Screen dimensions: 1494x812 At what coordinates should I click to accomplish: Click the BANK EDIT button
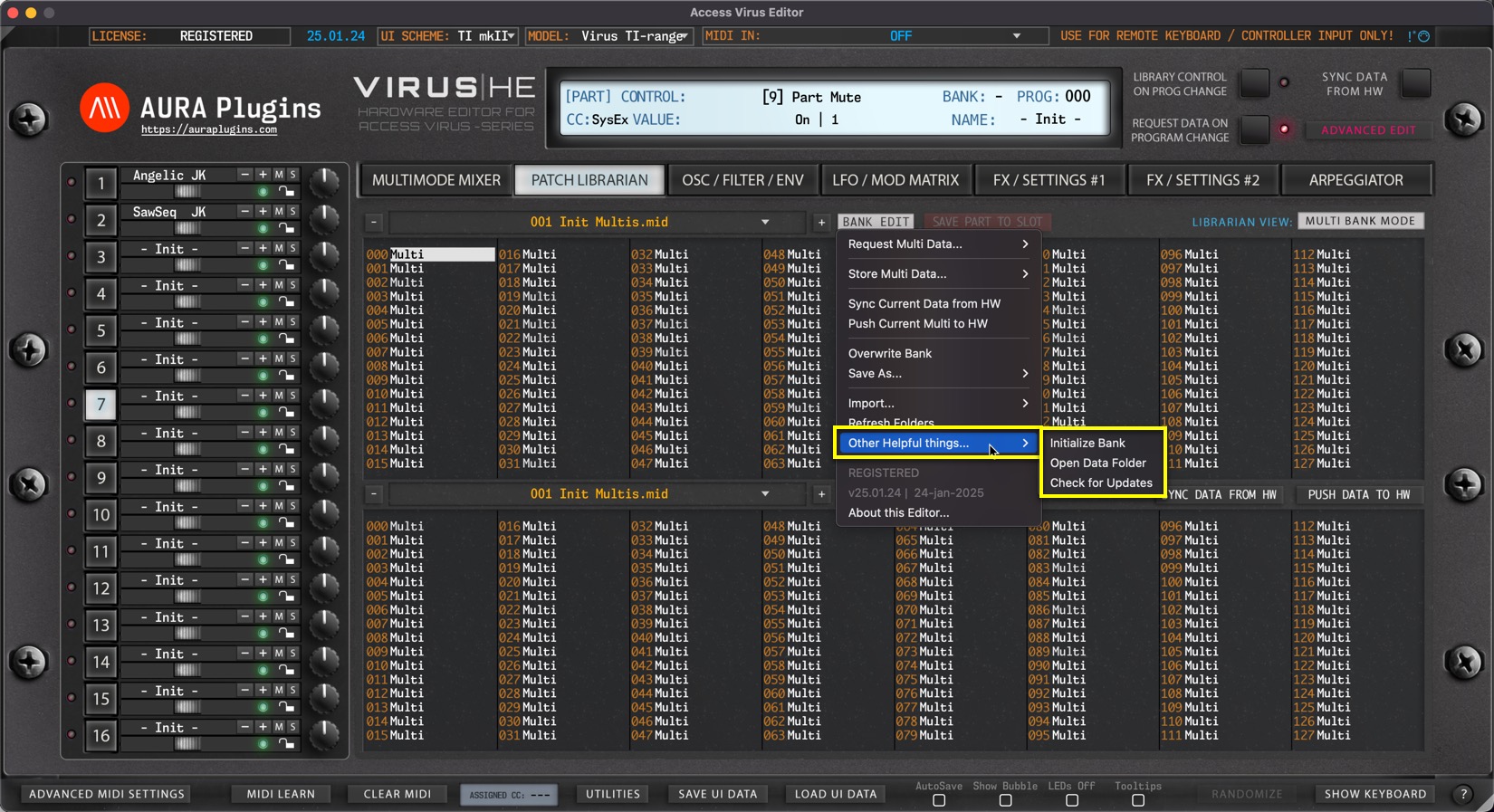click(876, 222)
